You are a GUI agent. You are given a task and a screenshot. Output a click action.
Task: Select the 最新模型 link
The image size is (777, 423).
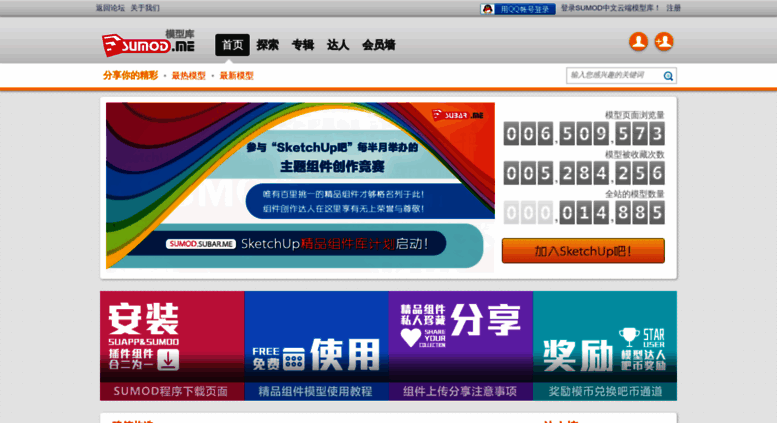pyautogui.click(x=236, y=76)
